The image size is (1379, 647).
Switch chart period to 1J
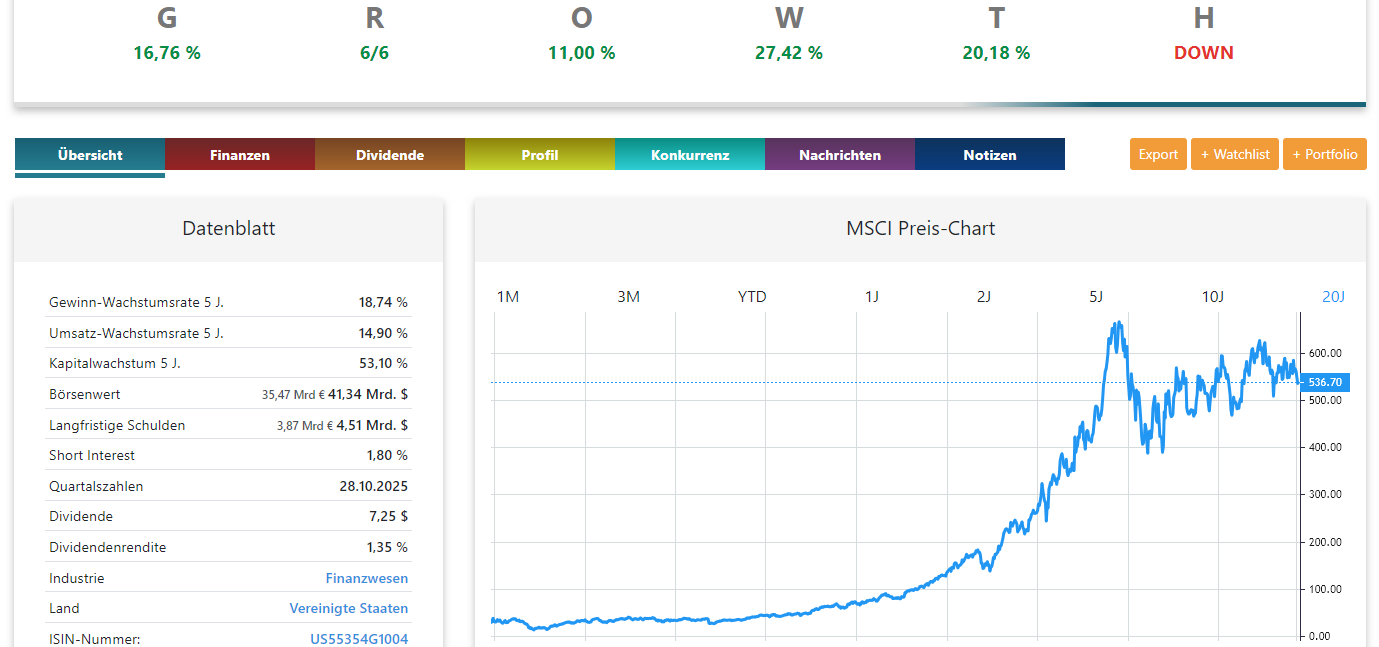tap(872, 297)
